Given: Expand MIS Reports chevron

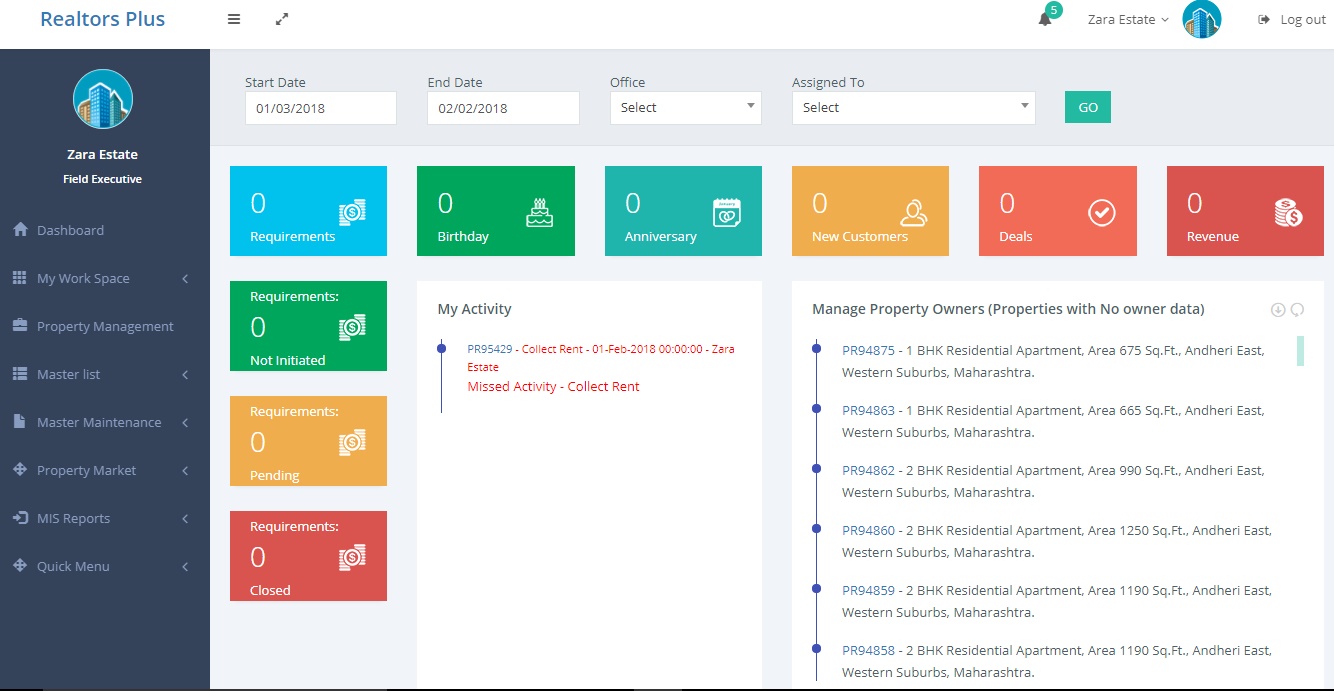Looking at the screenshot, I should tap(185, 519).
